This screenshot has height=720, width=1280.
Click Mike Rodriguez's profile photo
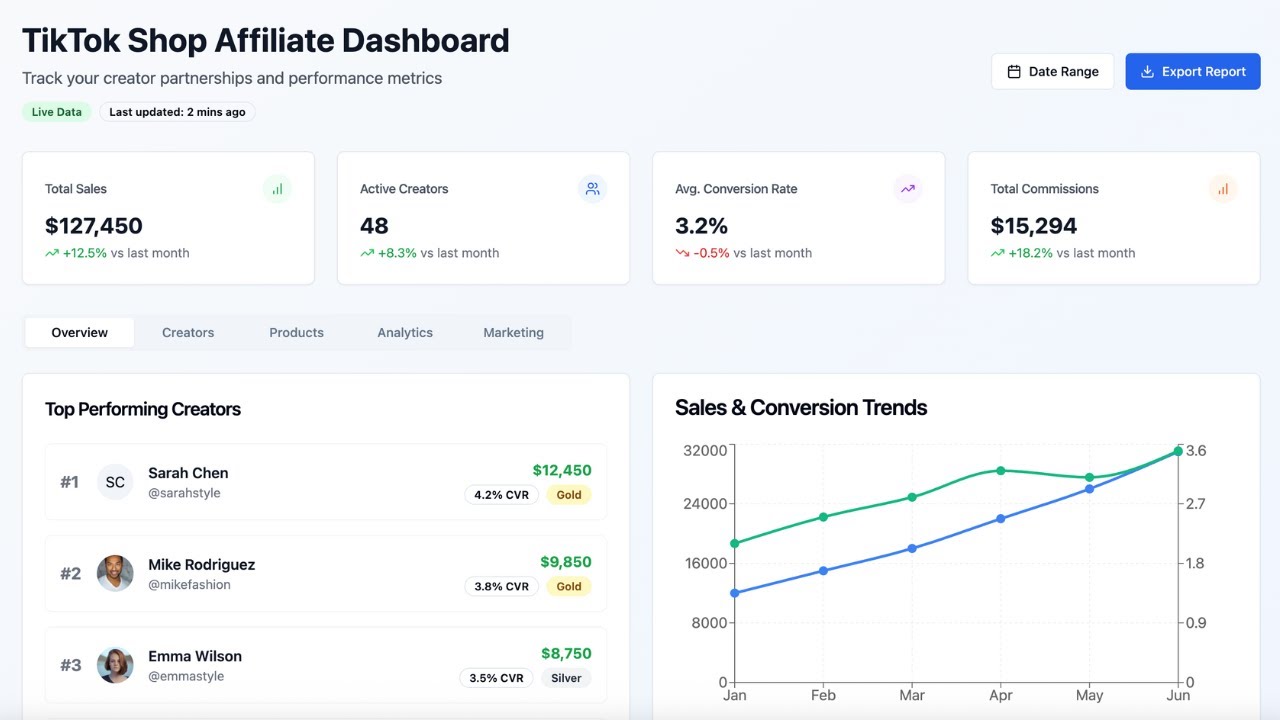point(115,574)
